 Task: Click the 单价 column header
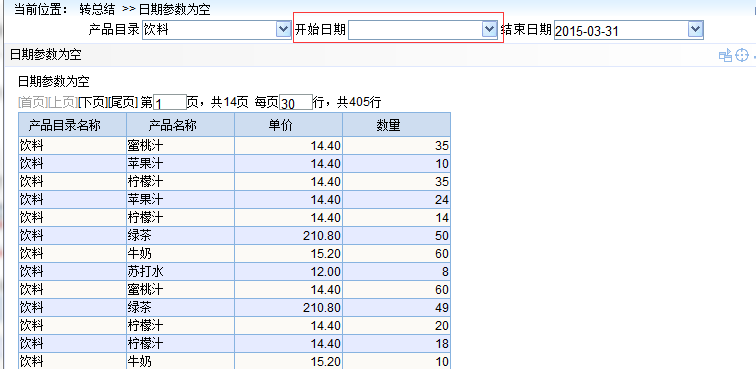pyautogui.click(x=288, y=125)
